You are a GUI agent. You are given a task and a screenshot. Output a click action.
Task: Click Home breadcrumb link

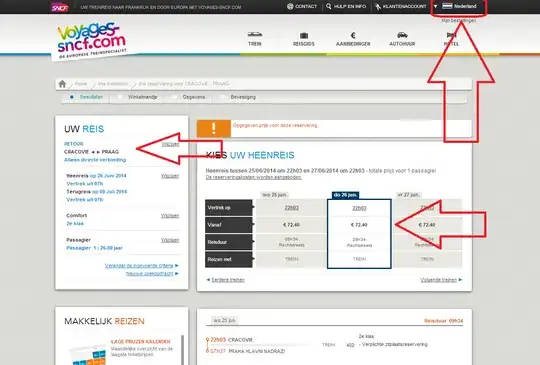tap(81, 84)
